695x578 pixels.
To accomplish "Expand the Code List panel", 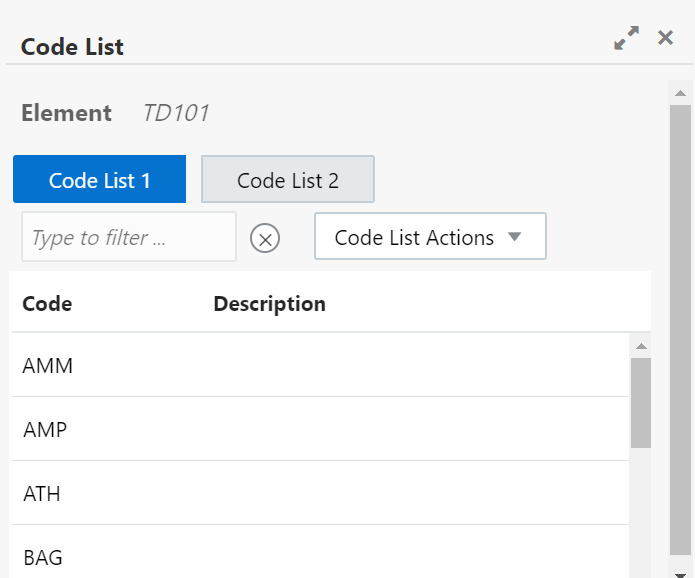I will pyautogui.click(x=627, y=39).
